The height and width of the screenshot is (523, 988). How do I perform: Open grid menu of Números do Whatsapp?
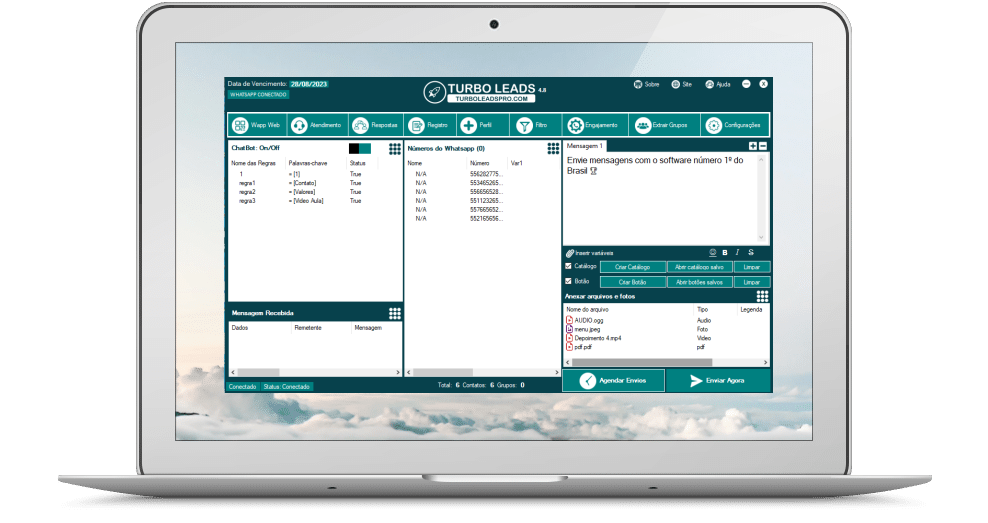552,148
